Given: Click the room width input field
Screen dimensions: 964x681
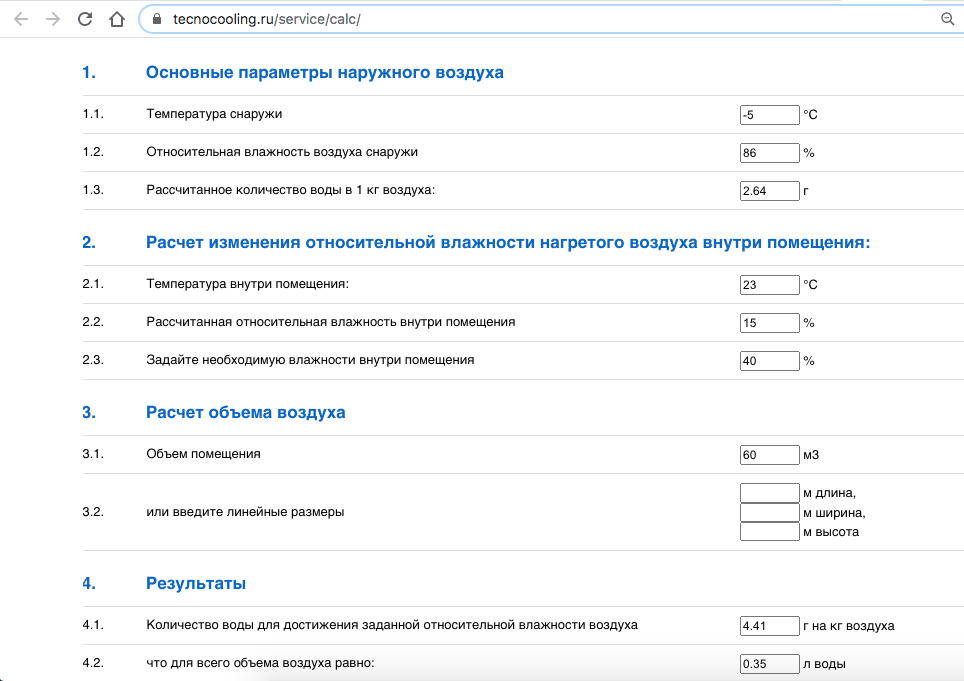Looking at the screenshot, I should 769,513.
